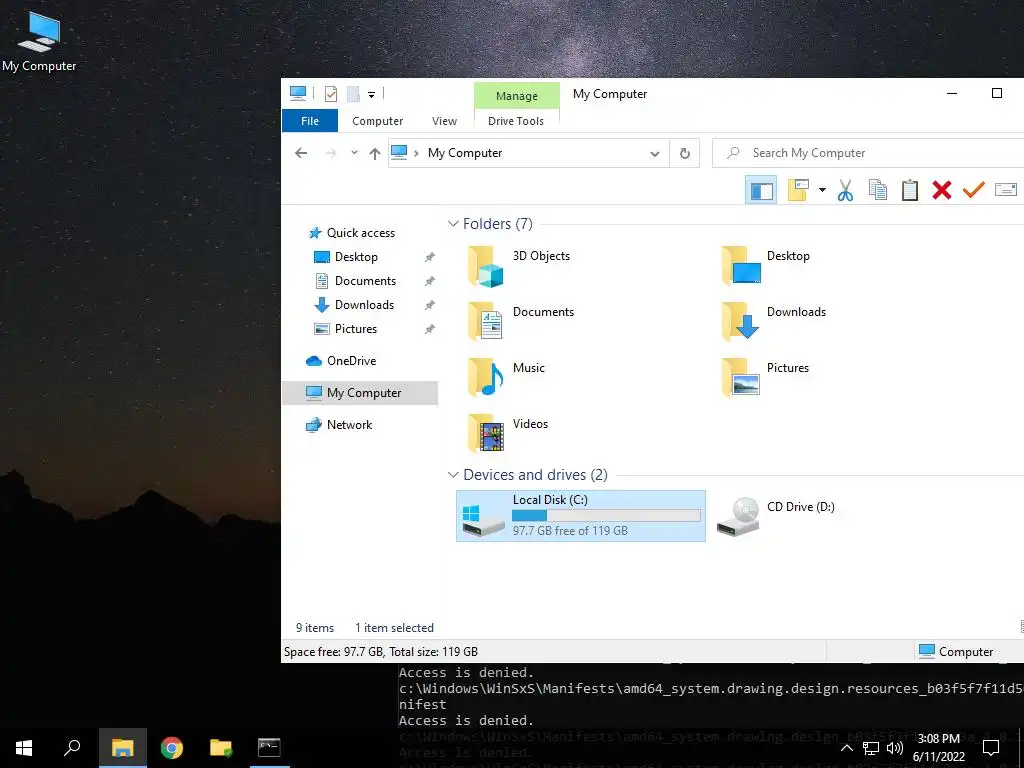Click the Cut scissors icon
Viewport: 1024px width, 768px height.
click(x=845, y=190)
